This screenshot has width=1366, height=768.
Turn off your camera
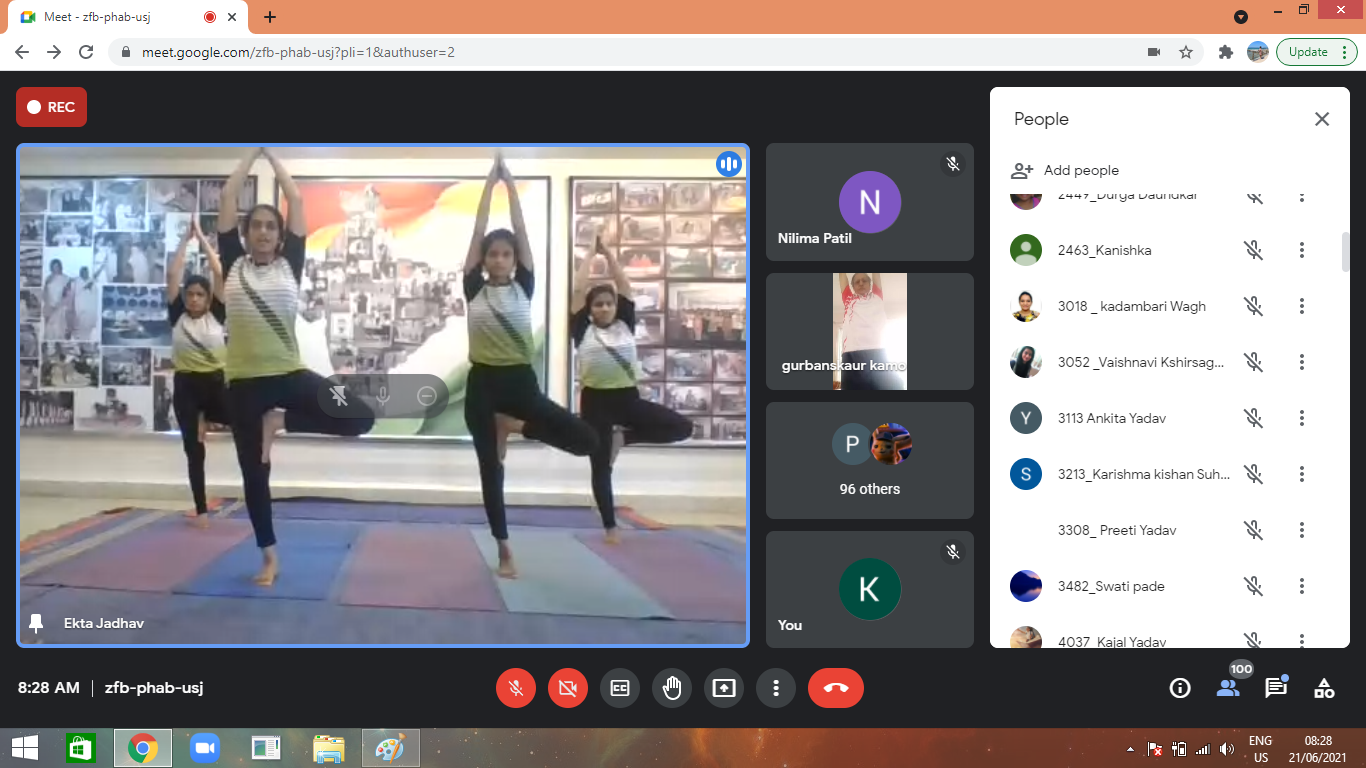tap(568, 688)
